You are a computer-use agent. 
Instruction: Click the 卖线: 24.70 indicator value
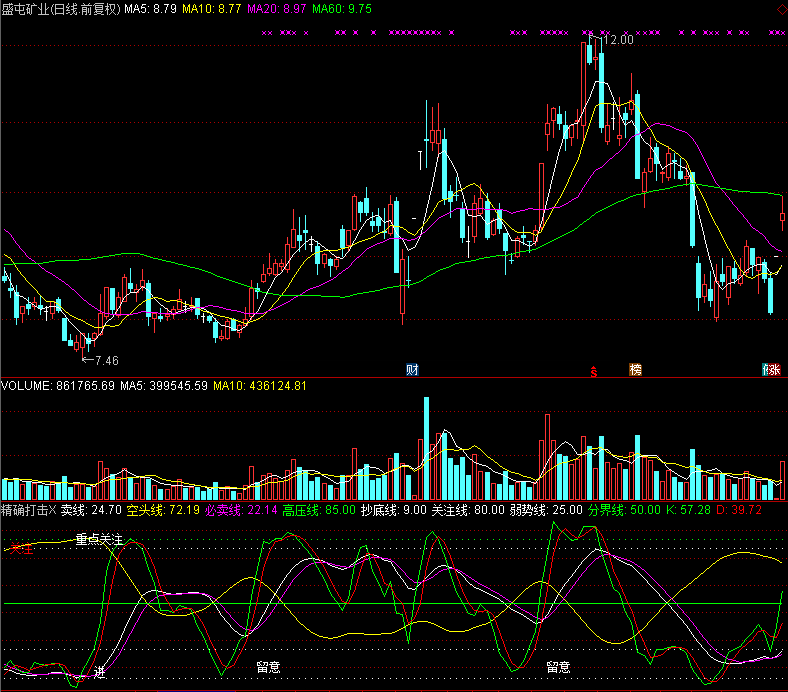click(x=91, y=510)
